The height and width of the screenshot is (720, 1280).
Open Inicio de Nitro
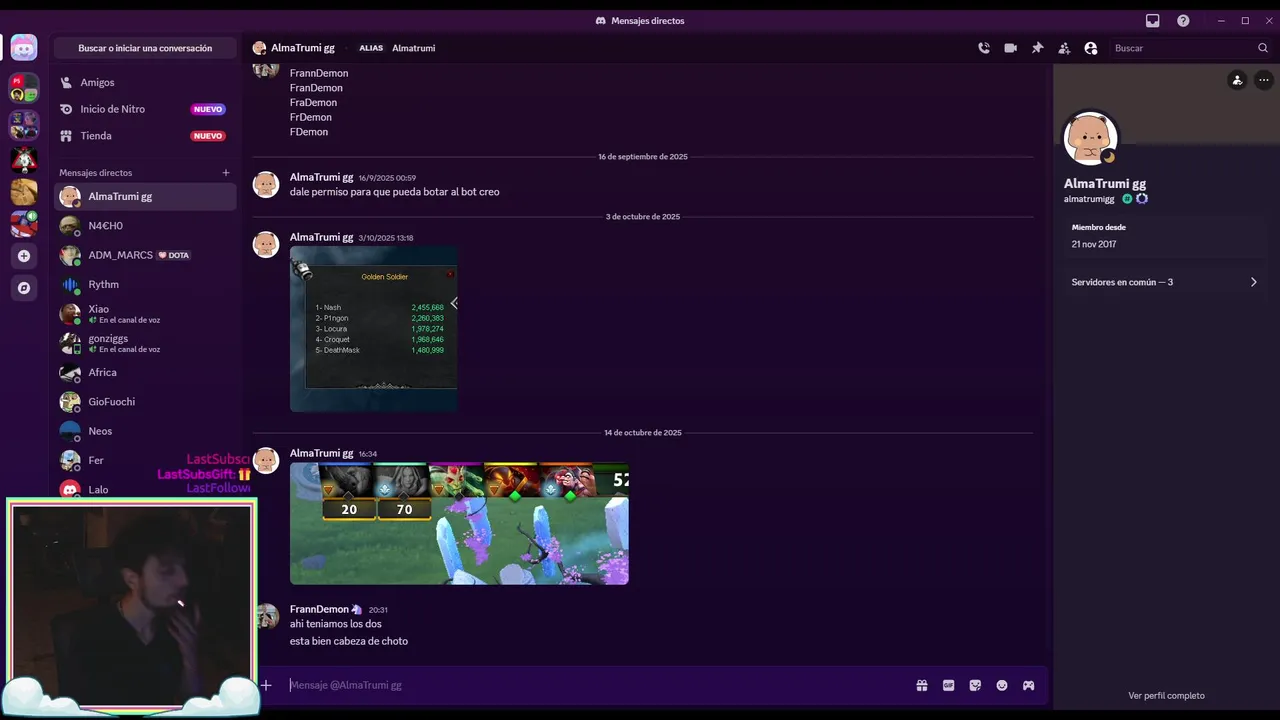[x=145, y=109]
